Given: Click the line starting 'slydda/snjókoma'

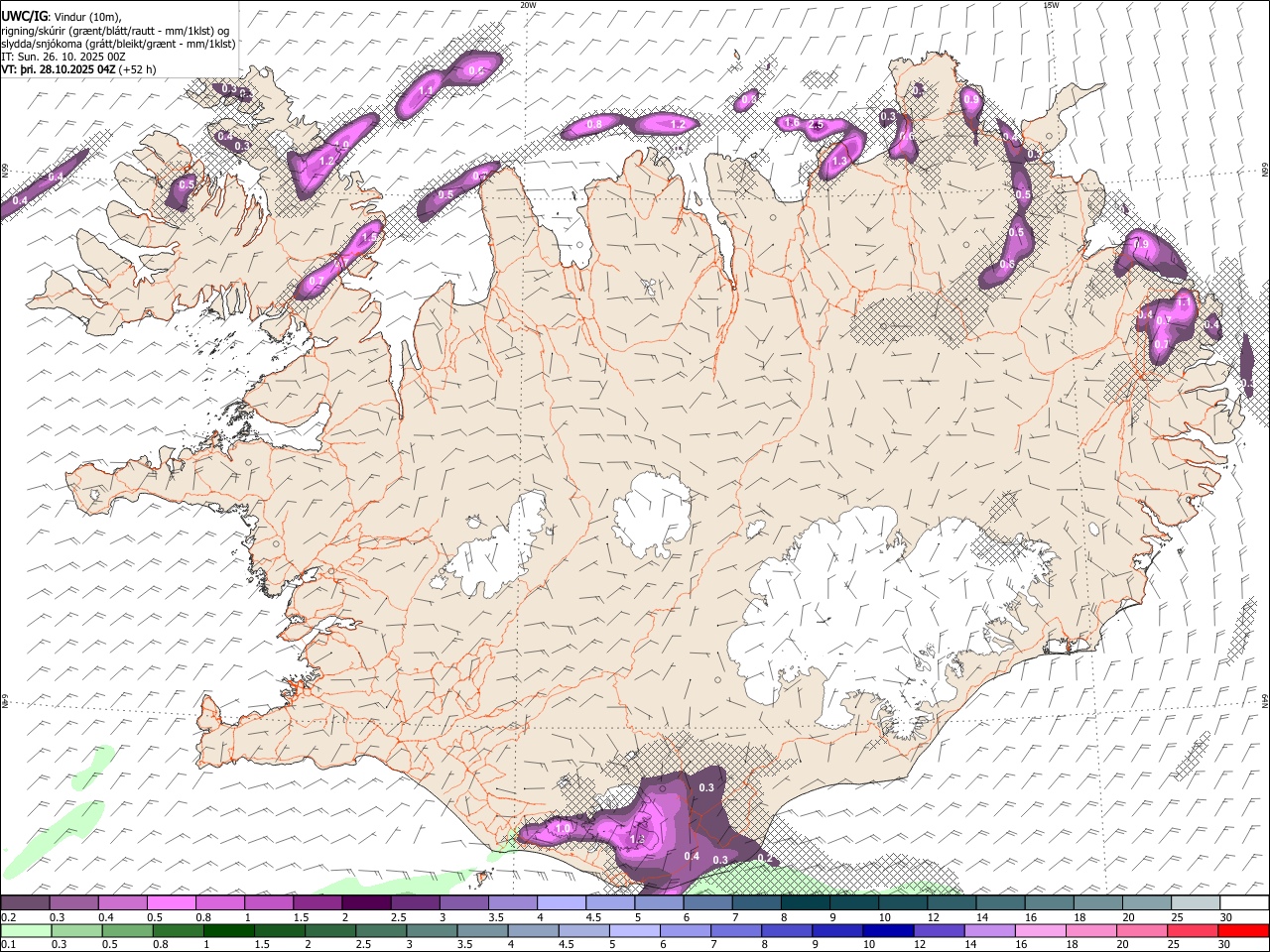Looking at the screenshot, I should [x=119, y=44].
